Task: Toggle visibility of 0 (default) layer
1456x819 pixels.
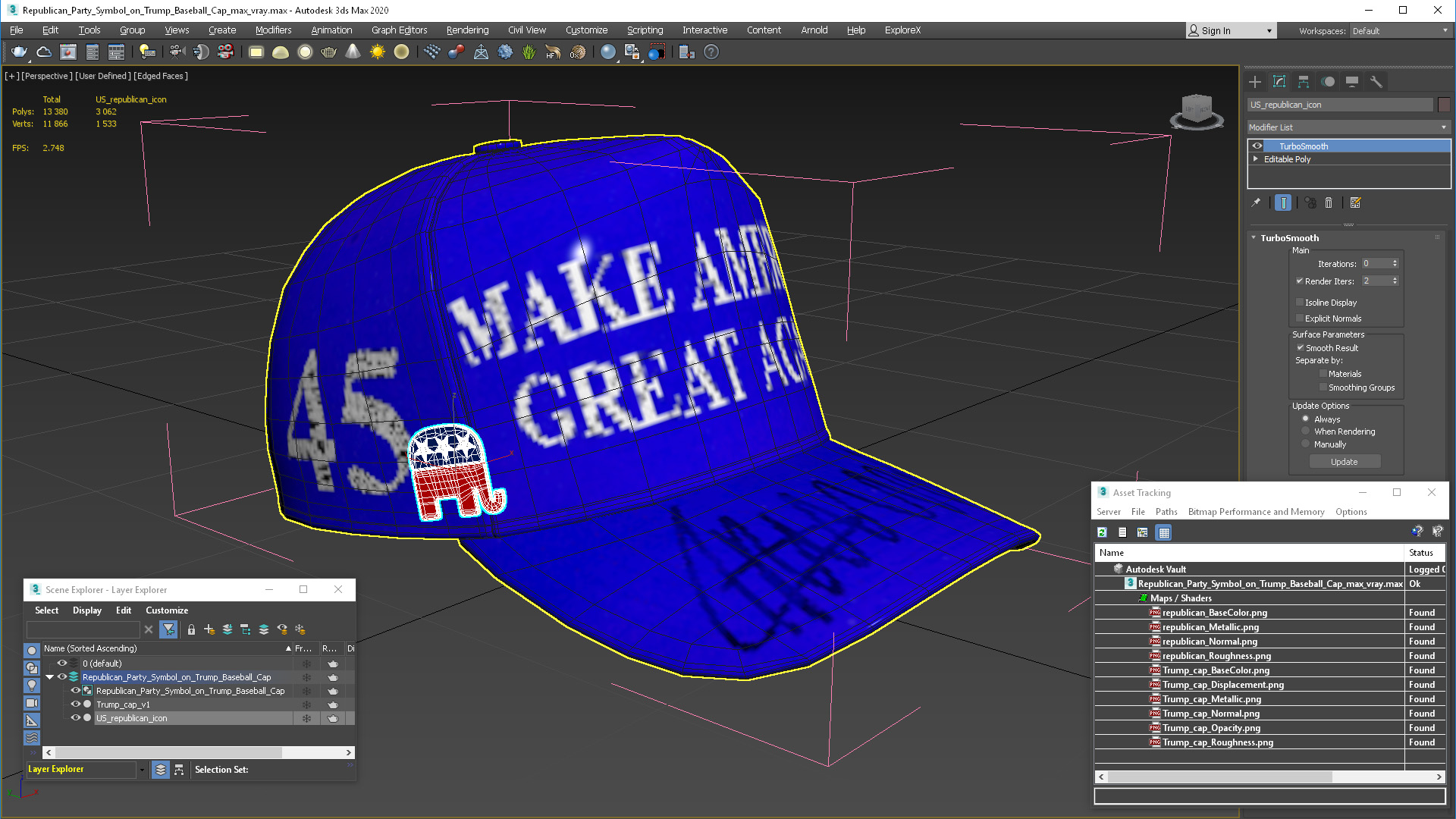Action: coord(62,664)
